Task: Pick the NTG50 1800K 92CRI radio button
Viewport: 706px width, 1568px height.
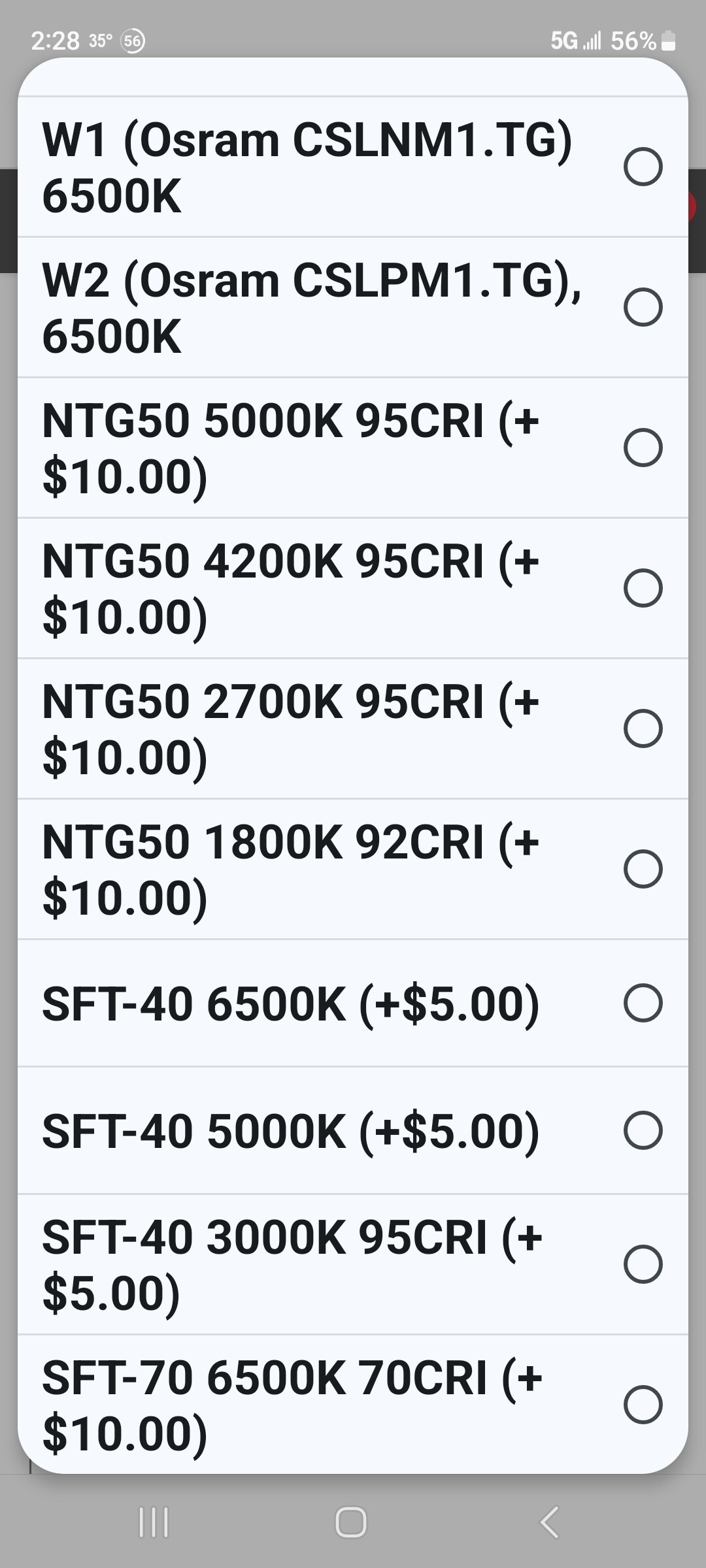Action: coord(643,869)
